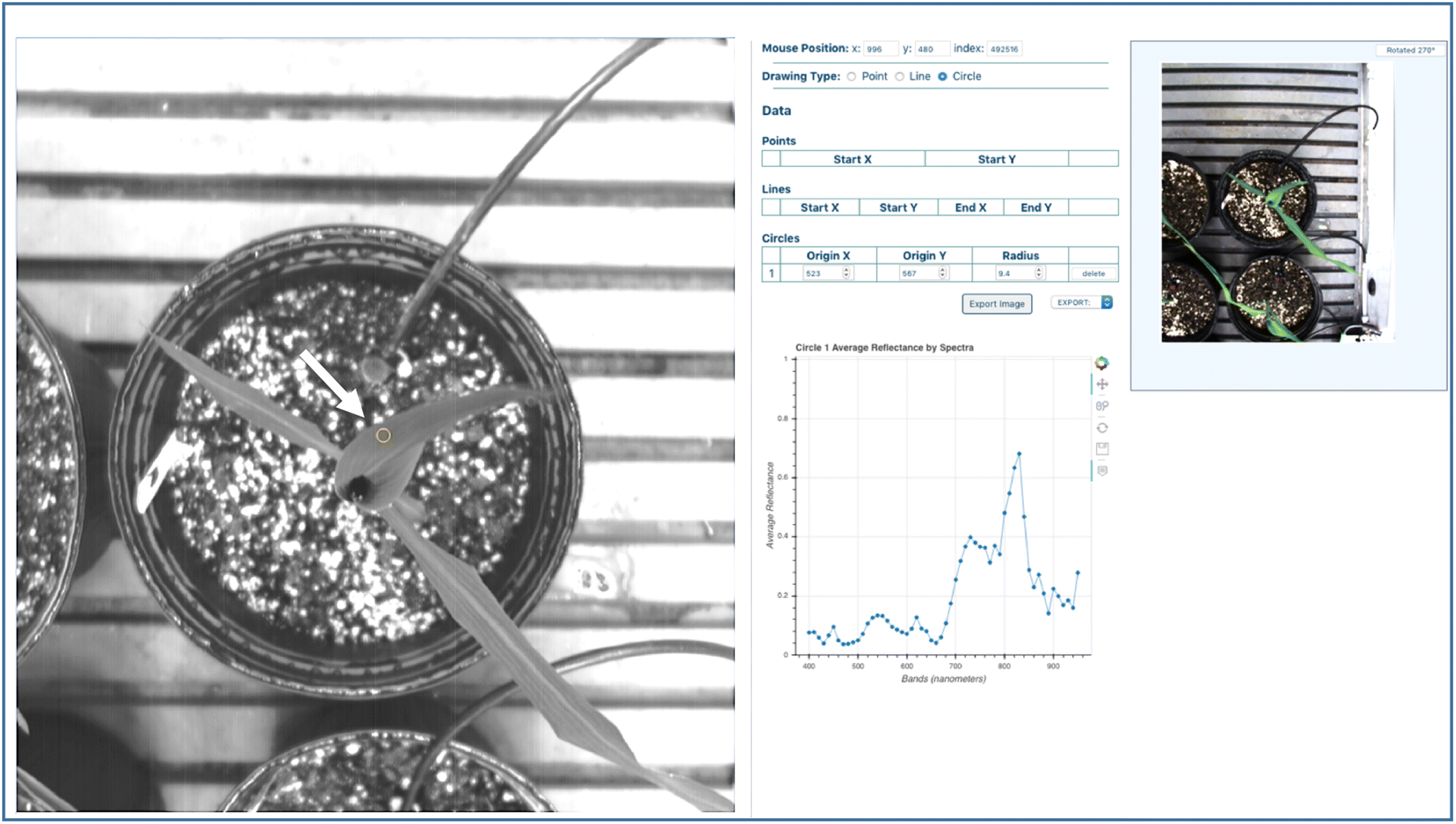Toggle the Hover tooltip tool on chart

pyautogui.click(x=1102, y=471)
